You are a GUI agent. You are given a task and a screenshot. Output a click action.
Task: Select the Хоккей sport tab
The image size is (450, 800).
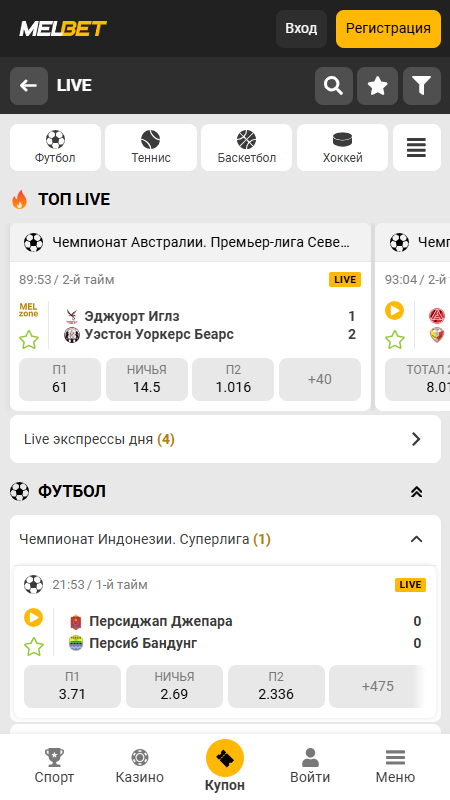click(342, 147)
